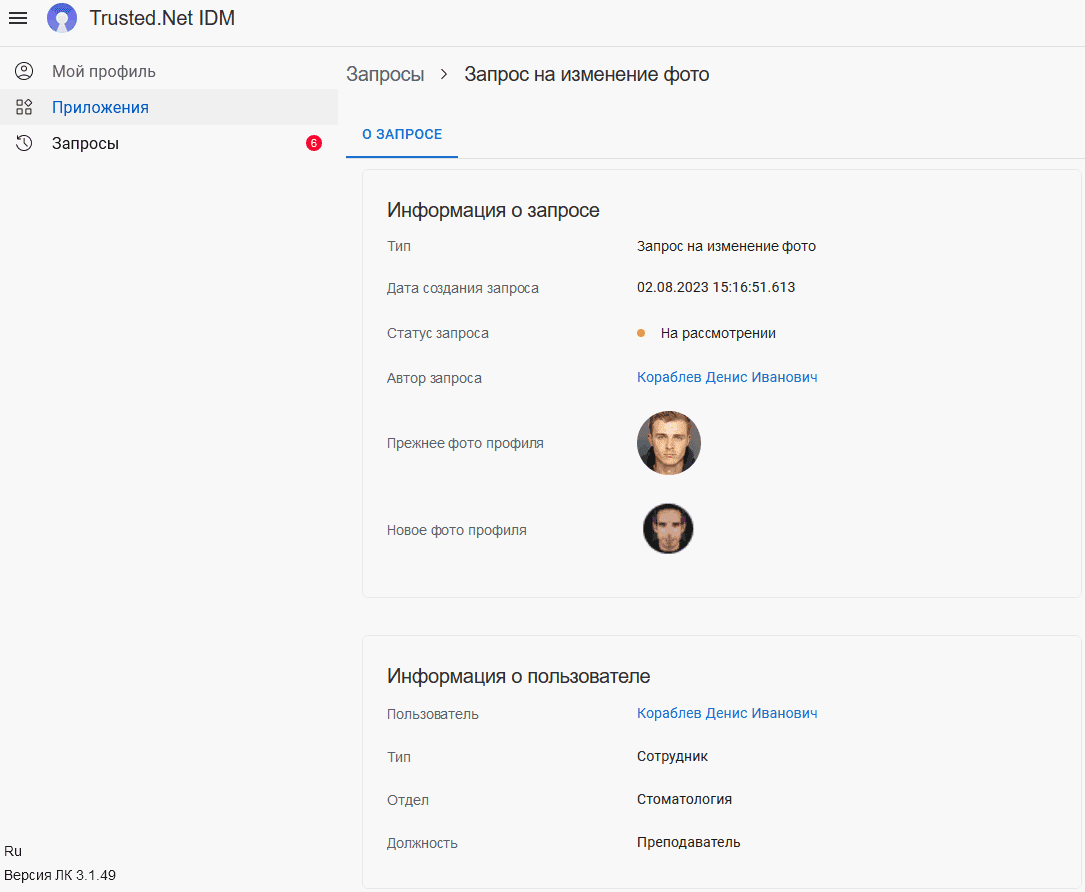The height and width of the screenshot is (892, 1085).
Task: Click the status text На рассмотрении
Action: pos(718,334)
